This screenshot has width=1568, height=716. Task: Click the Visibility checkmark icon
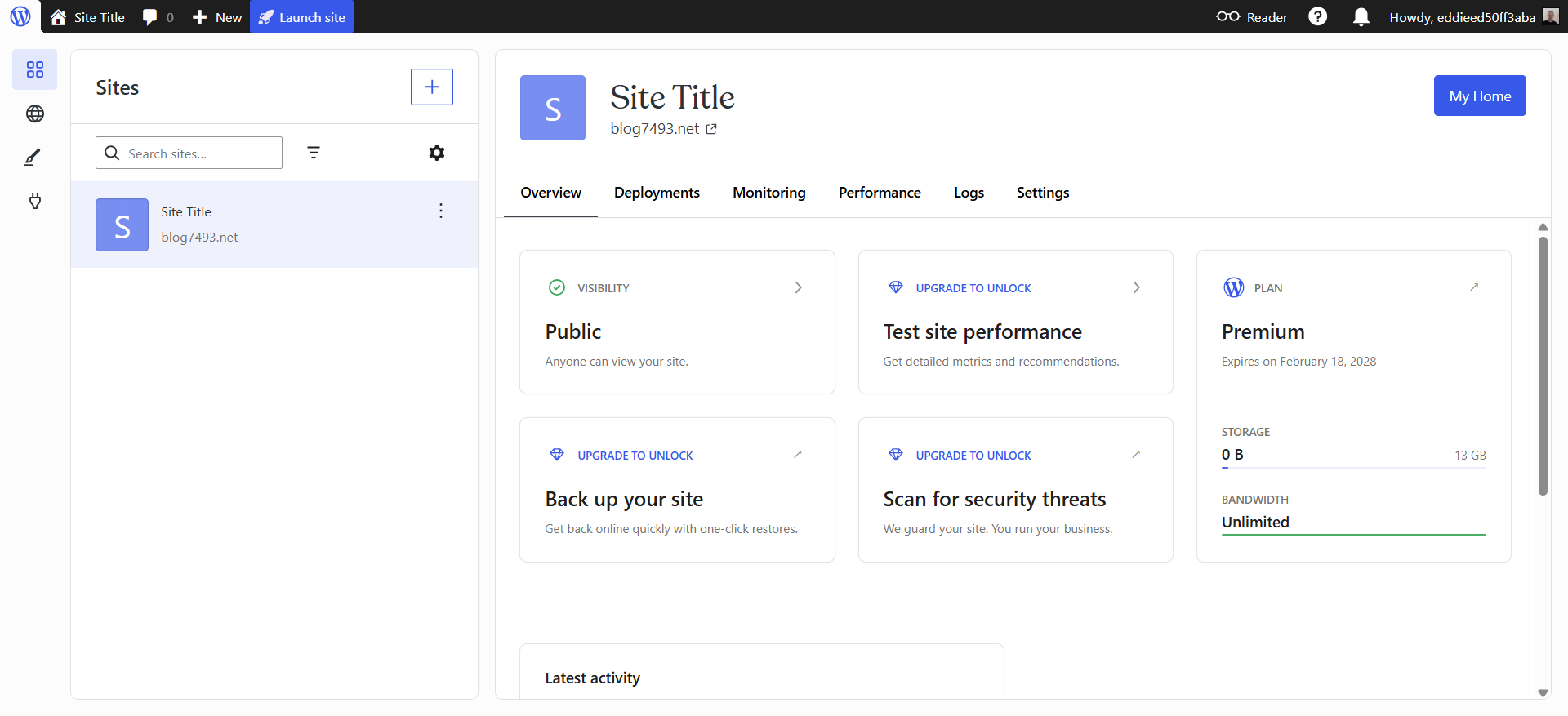557,287
